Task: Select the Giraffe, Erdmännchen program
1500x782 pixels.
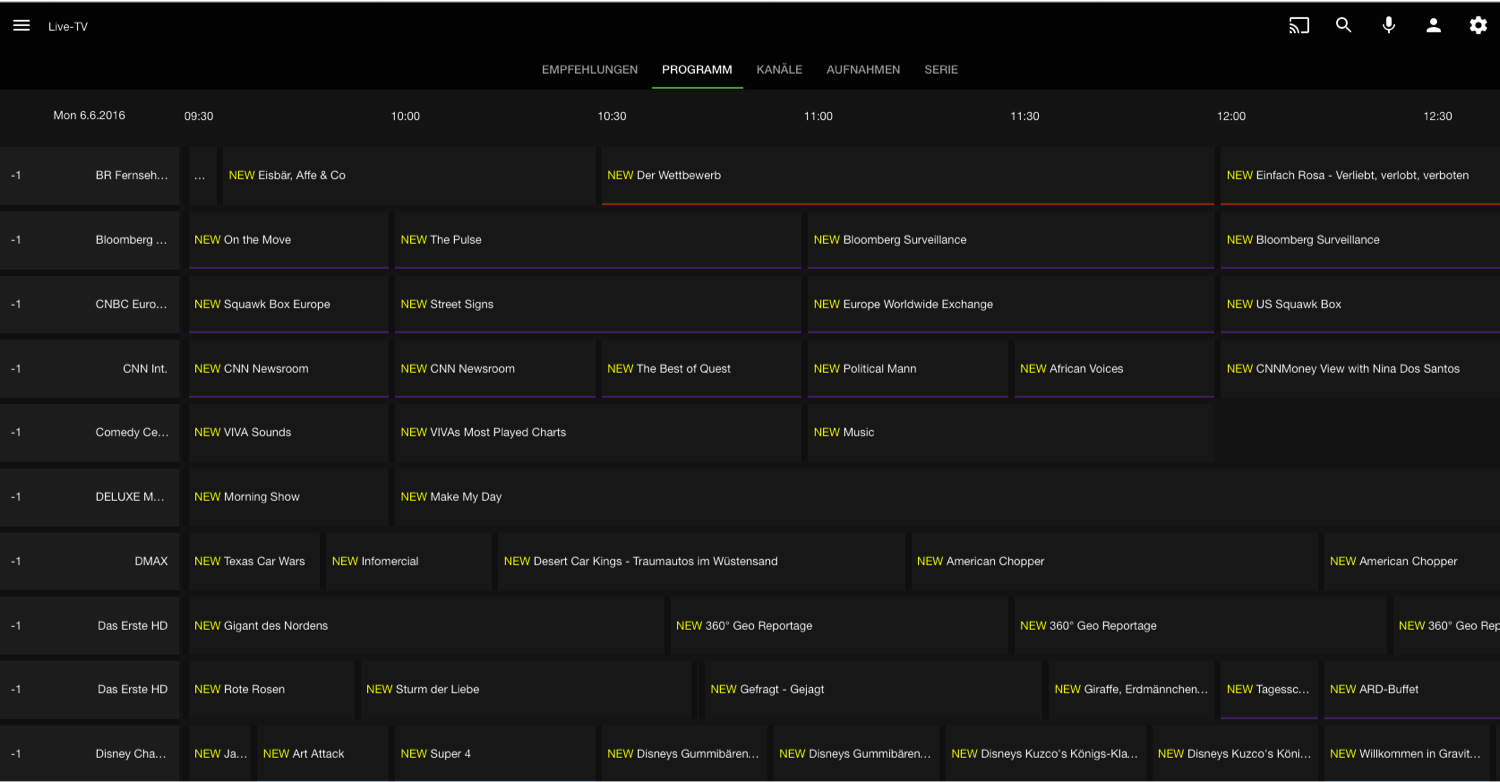Action: pyautogui.click(x=1131, y=690)
